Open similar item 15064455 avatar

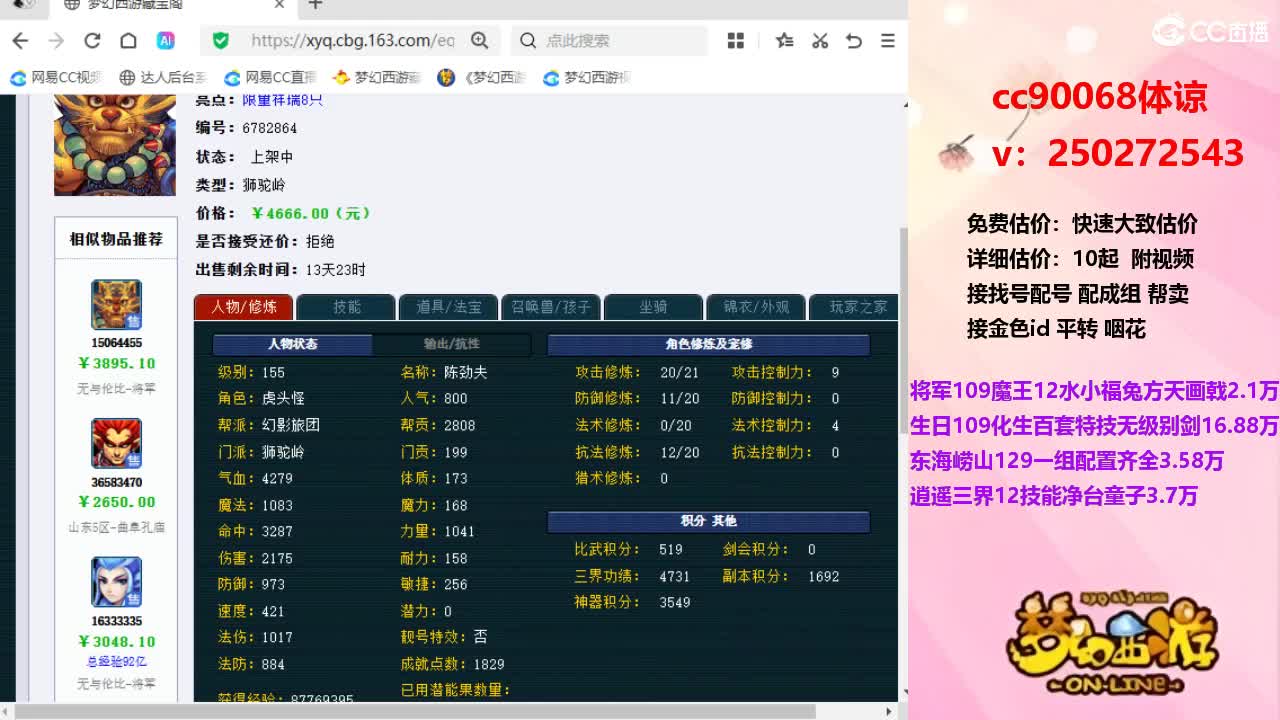117,305
